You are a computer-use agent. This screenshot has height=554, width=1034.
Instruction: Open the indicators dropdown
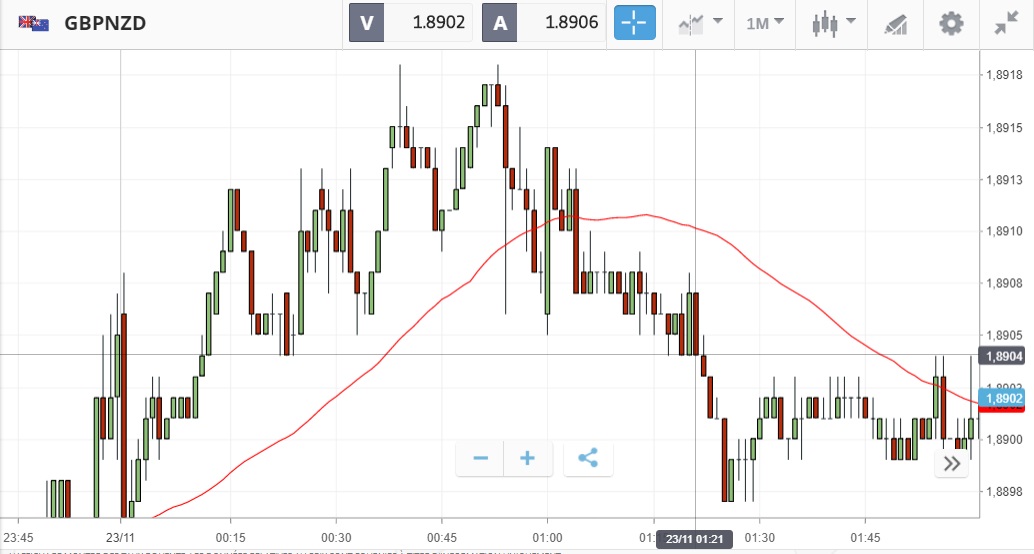click(x=701, y=23)
